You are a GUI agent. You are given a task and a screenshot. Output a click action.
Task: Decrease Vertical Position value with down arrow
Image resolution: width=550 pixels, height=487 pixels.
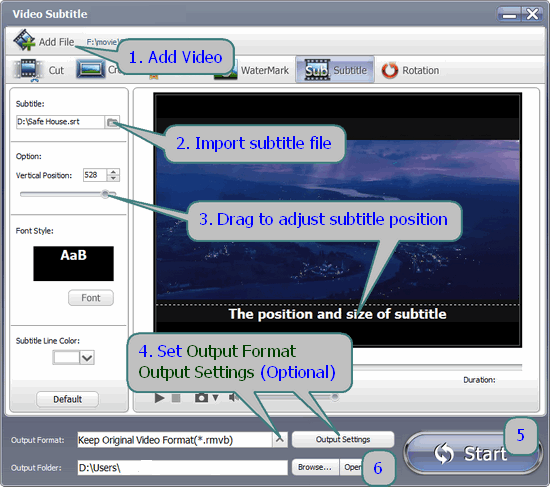113,178
